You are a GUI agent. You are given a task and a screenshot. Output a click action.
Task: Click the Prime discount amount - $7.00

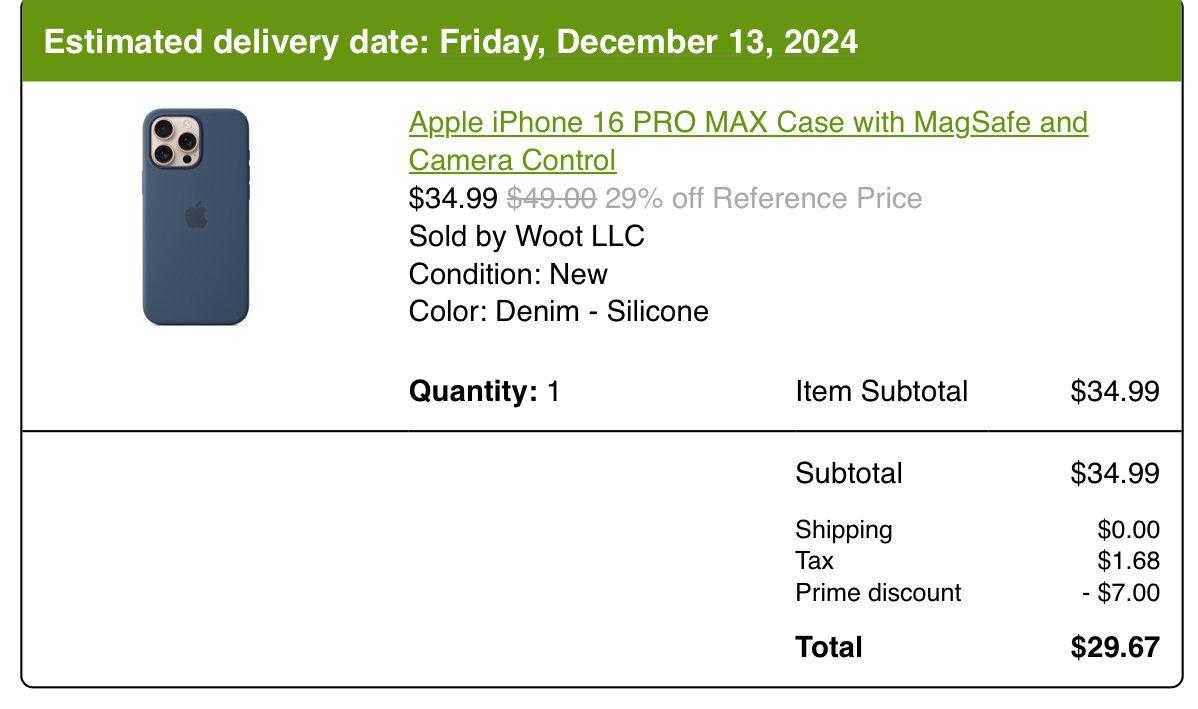pos(1121,593)
